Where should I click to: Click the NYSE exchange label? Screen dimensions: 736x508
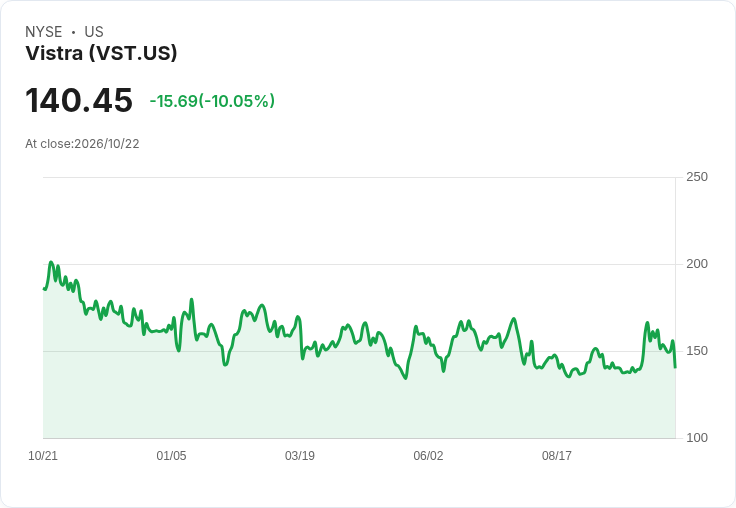(44, 32)
